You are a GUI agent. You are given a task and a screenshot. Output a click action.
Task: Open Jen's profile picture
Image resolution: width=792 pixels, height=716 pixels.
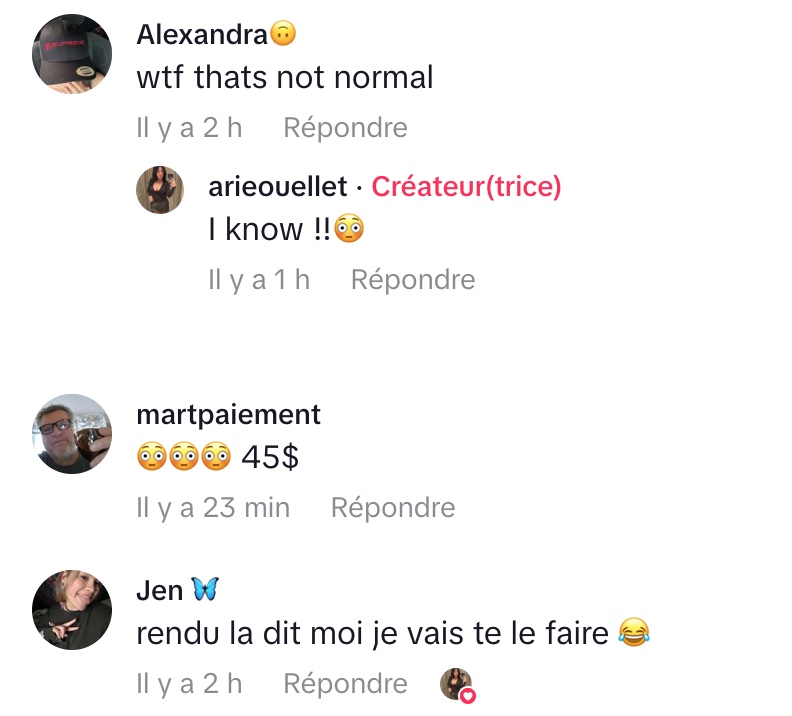tap(72, 610)
